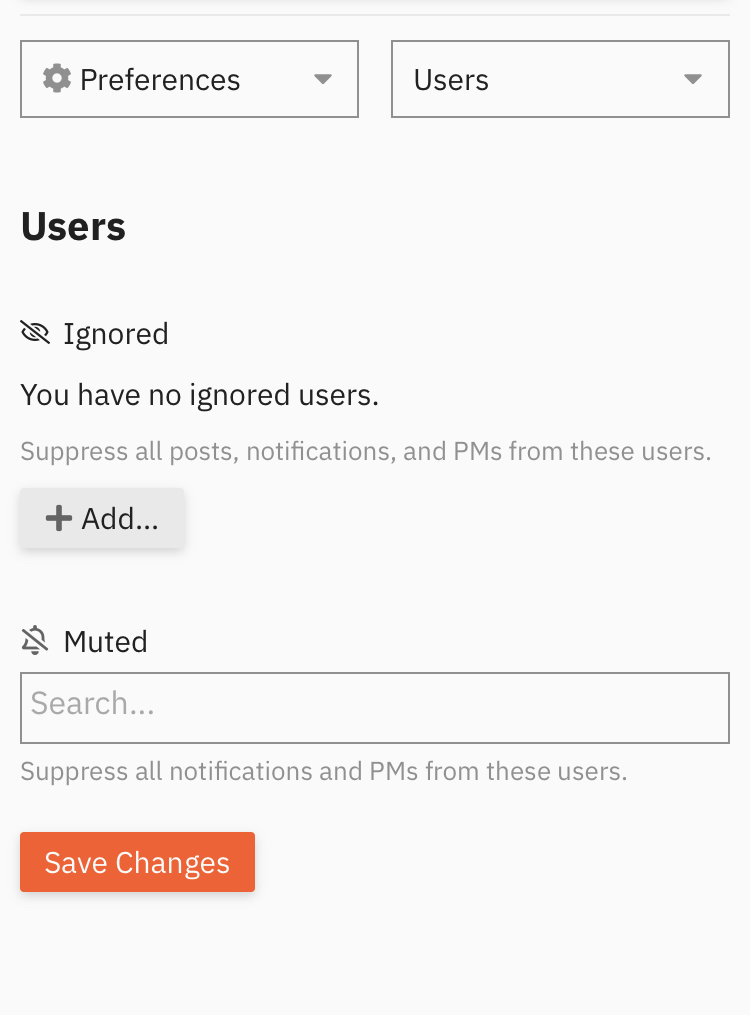Click the gear icon beside Preferences

[57, 79]
